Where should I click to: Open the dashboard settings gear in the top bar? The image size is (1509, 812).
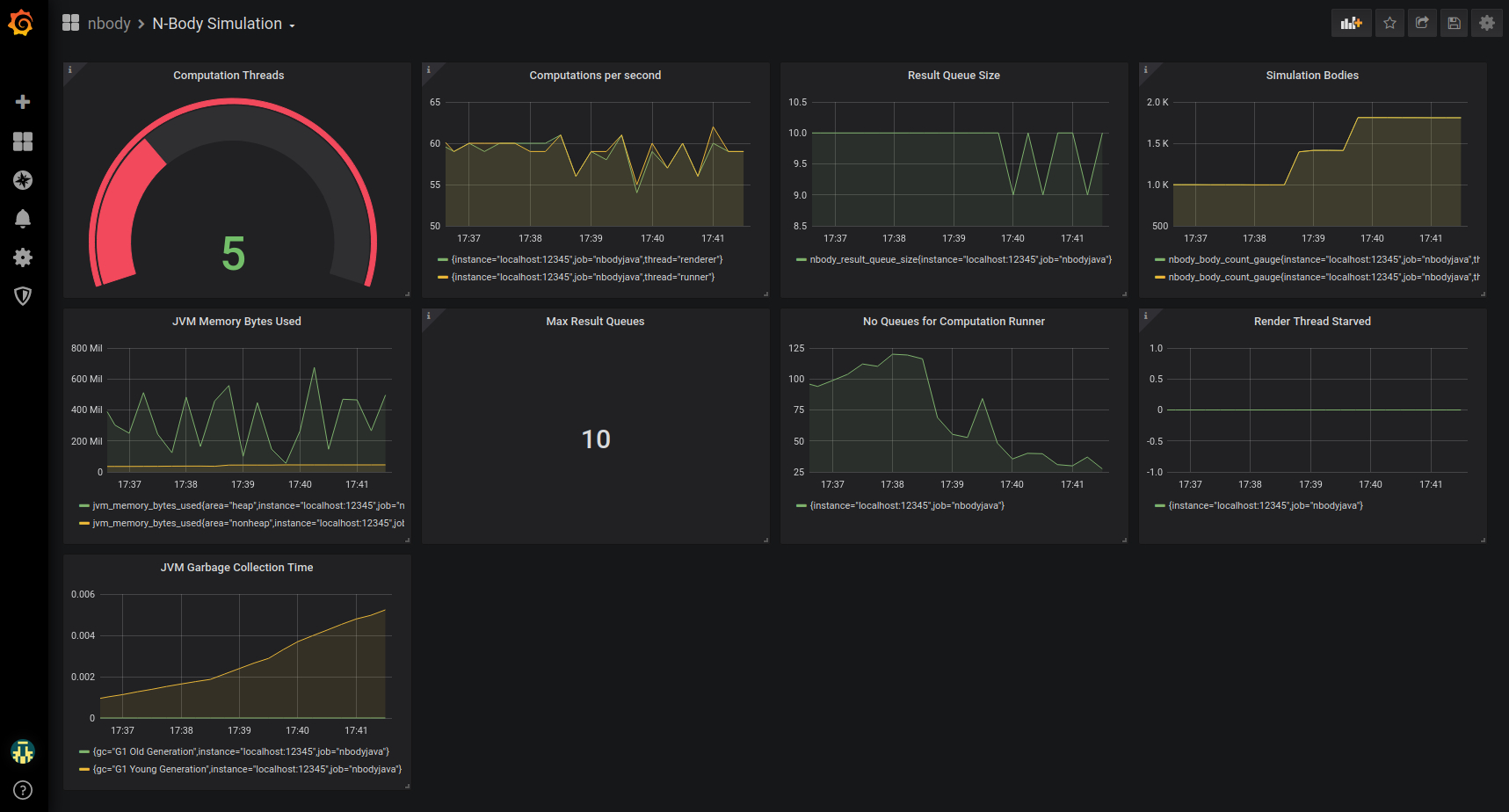point(1487,24)
